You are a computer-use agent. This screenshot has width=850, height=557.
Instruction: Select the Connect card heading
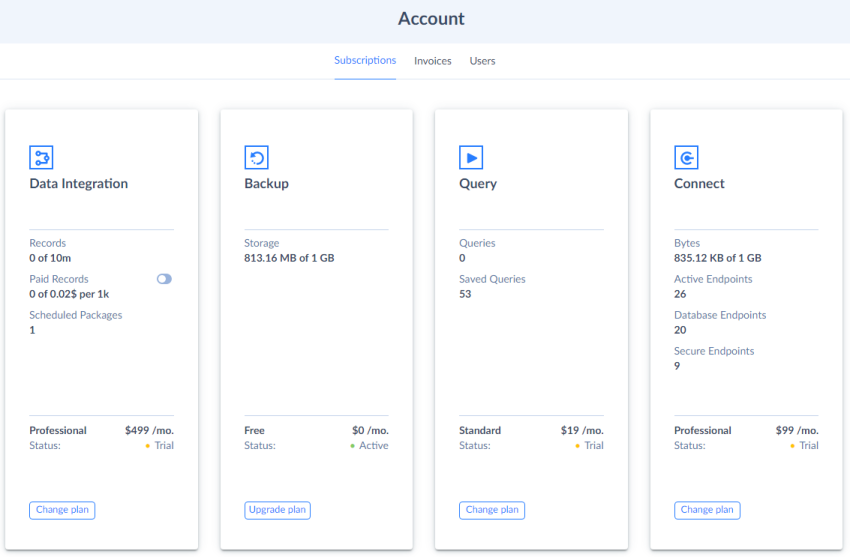(699, 184)
